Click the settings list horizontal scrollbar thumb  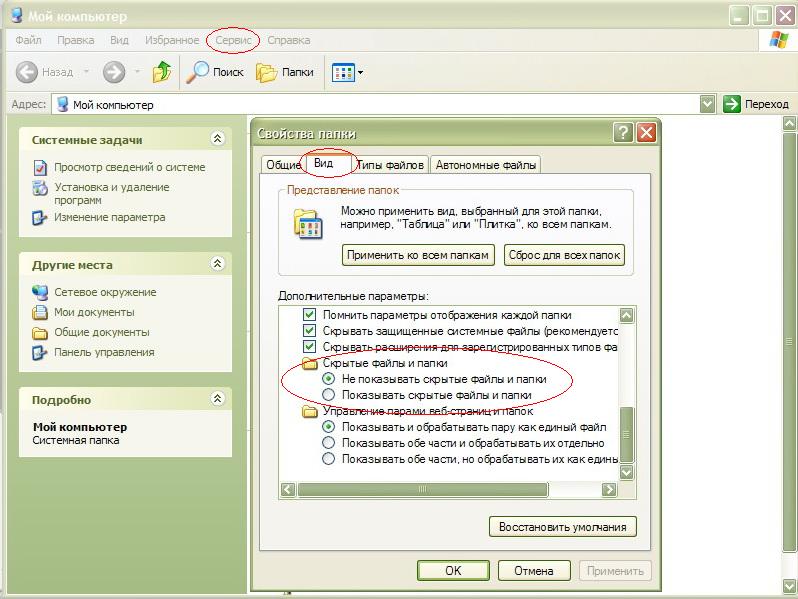pyautogui.click(x=422, y=489)
